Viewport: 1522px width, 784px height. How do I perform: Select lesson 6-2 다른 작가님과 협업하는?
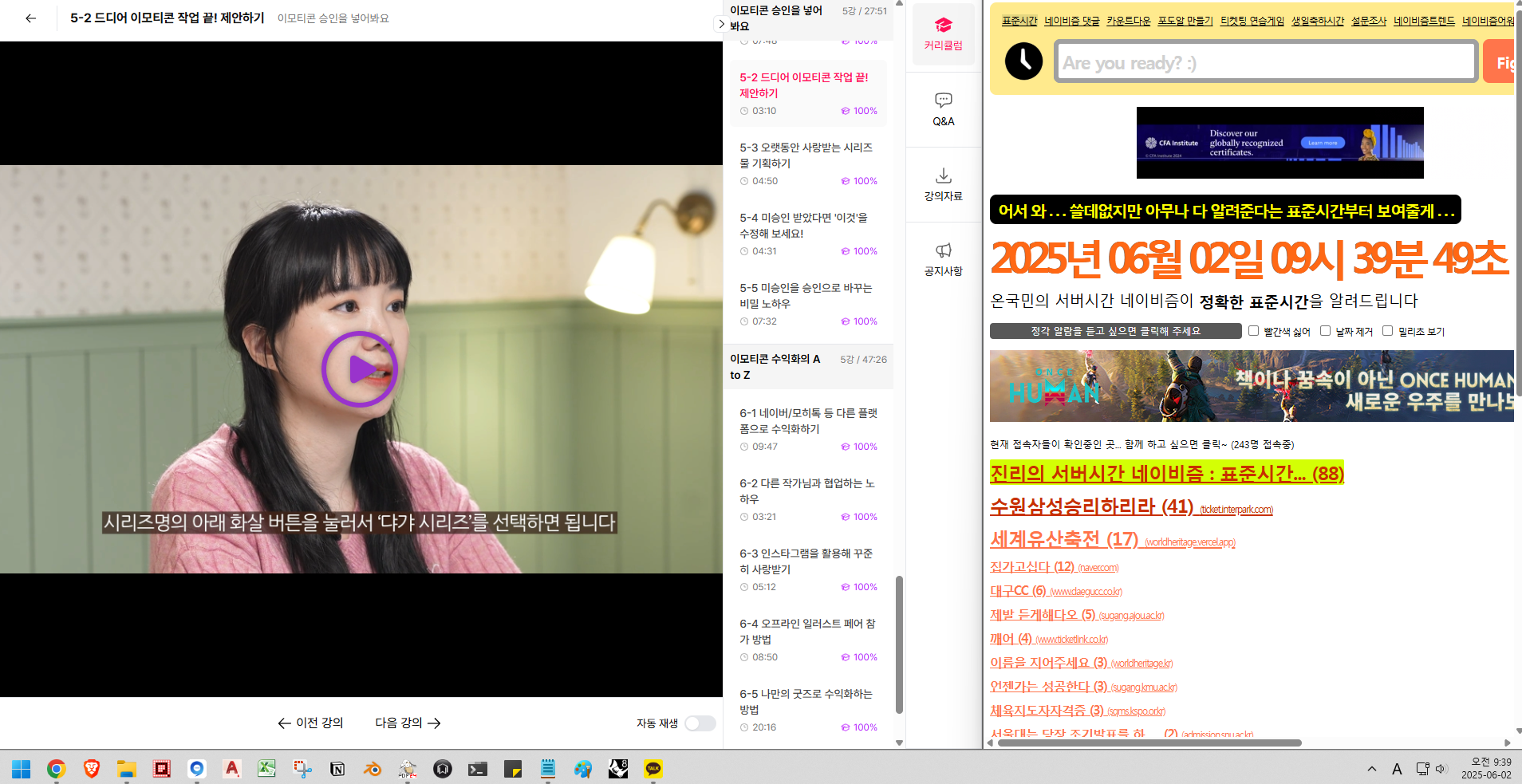(x=809, y=499)
